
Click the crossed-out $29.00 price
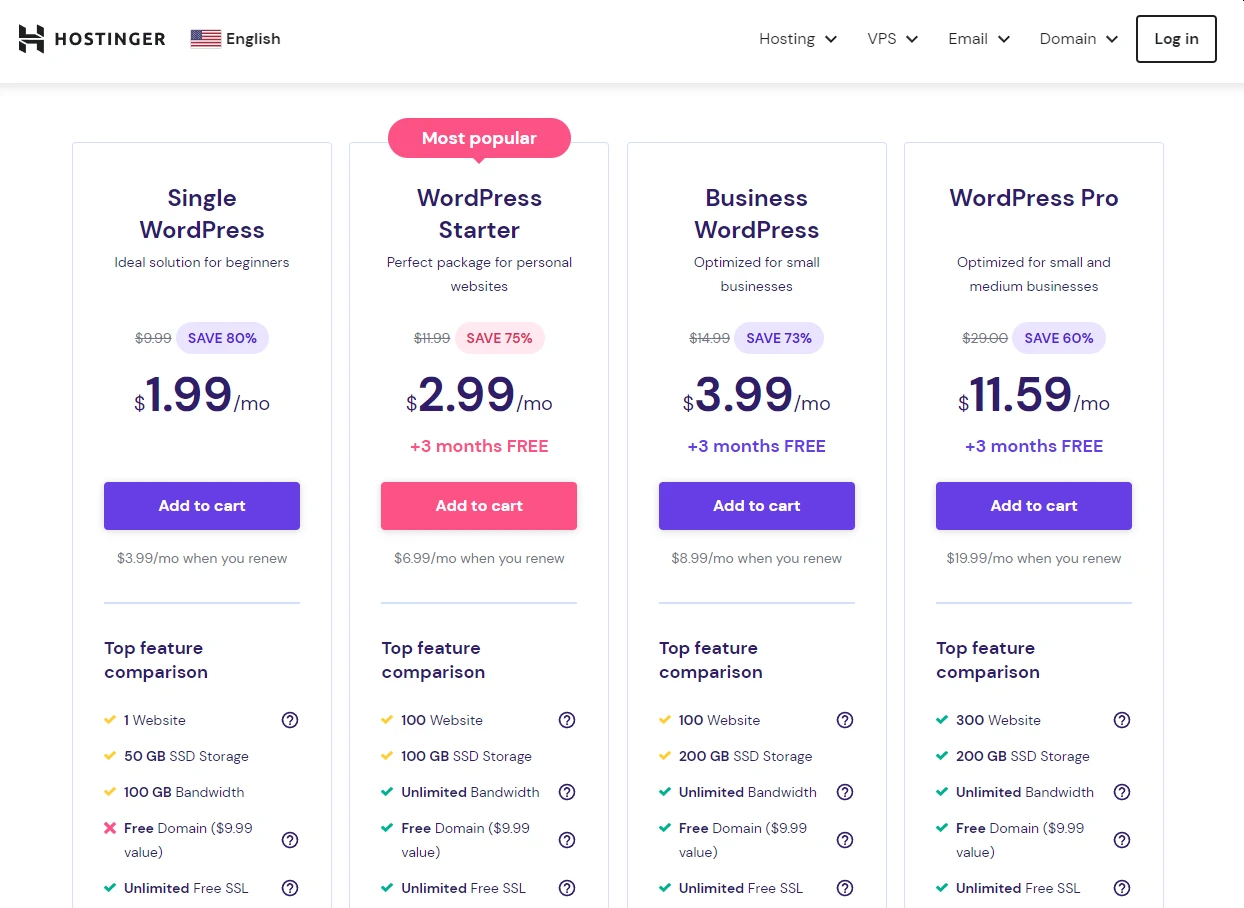pos(985,338)
